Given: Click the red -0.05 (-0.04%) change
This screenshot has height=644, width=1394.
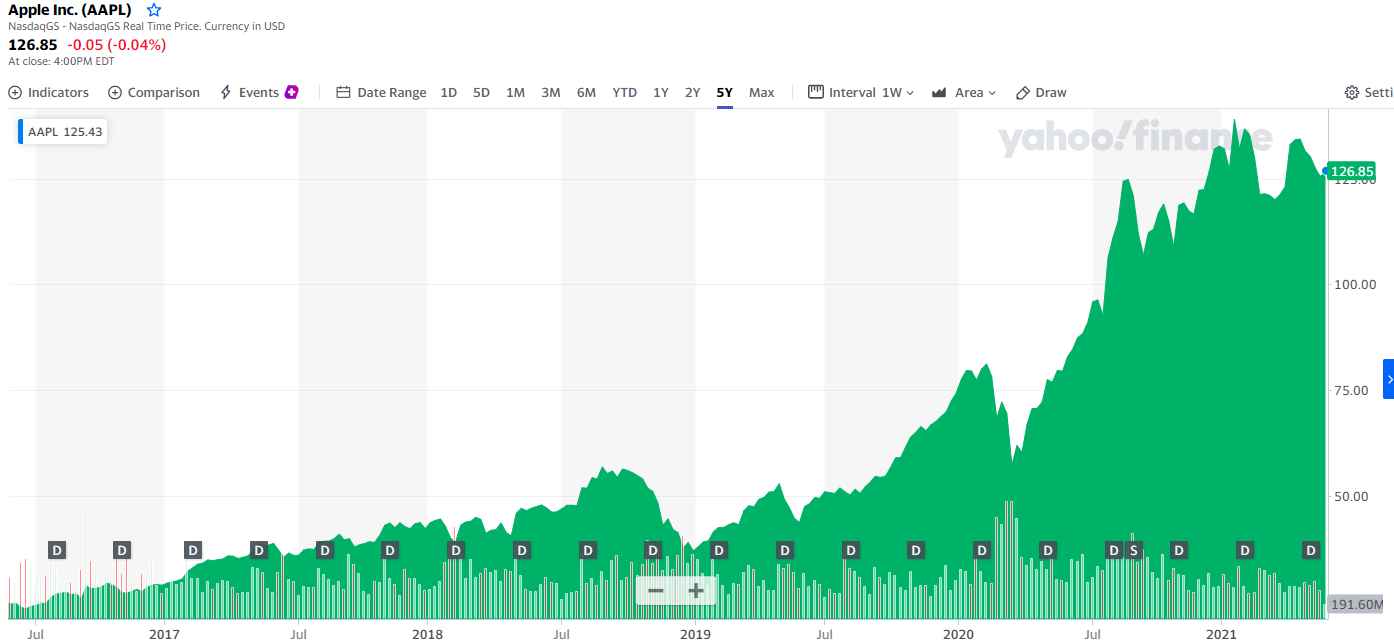Looking at the screenshot, I should coord(117,45).
